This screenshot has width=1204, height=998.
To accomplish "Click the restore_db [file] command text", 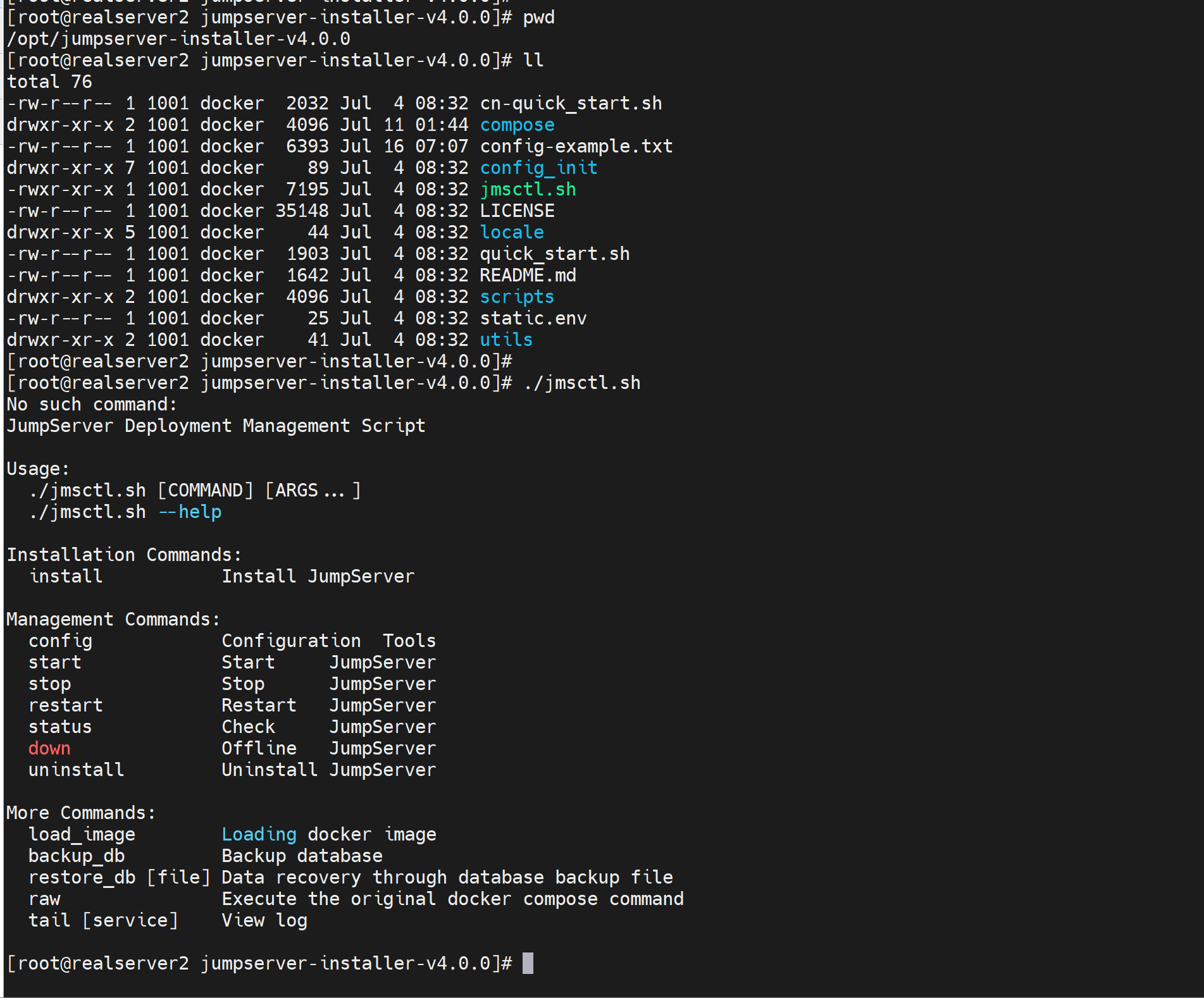I will click(x=119, y=878).
